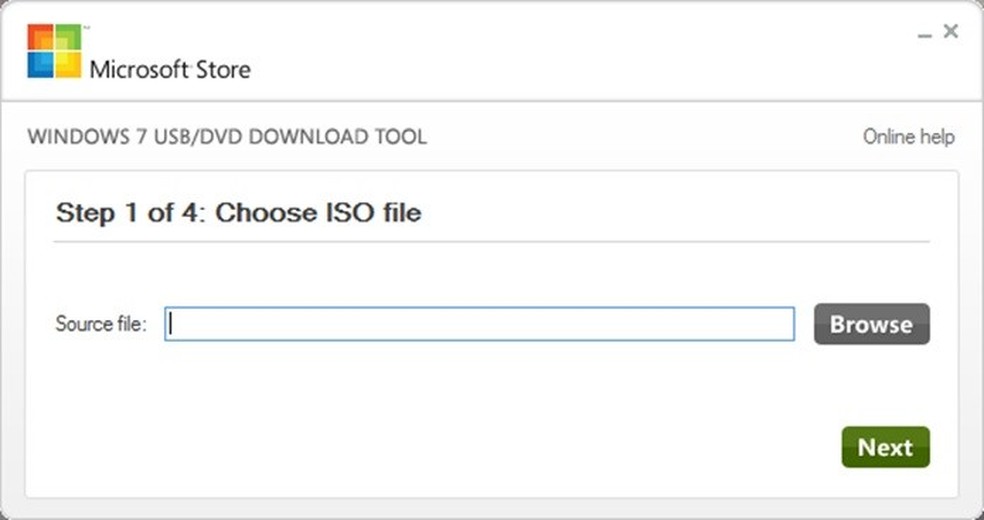
Task: Click the Microsoft Store four-square logo
Action: pos(54,51)
